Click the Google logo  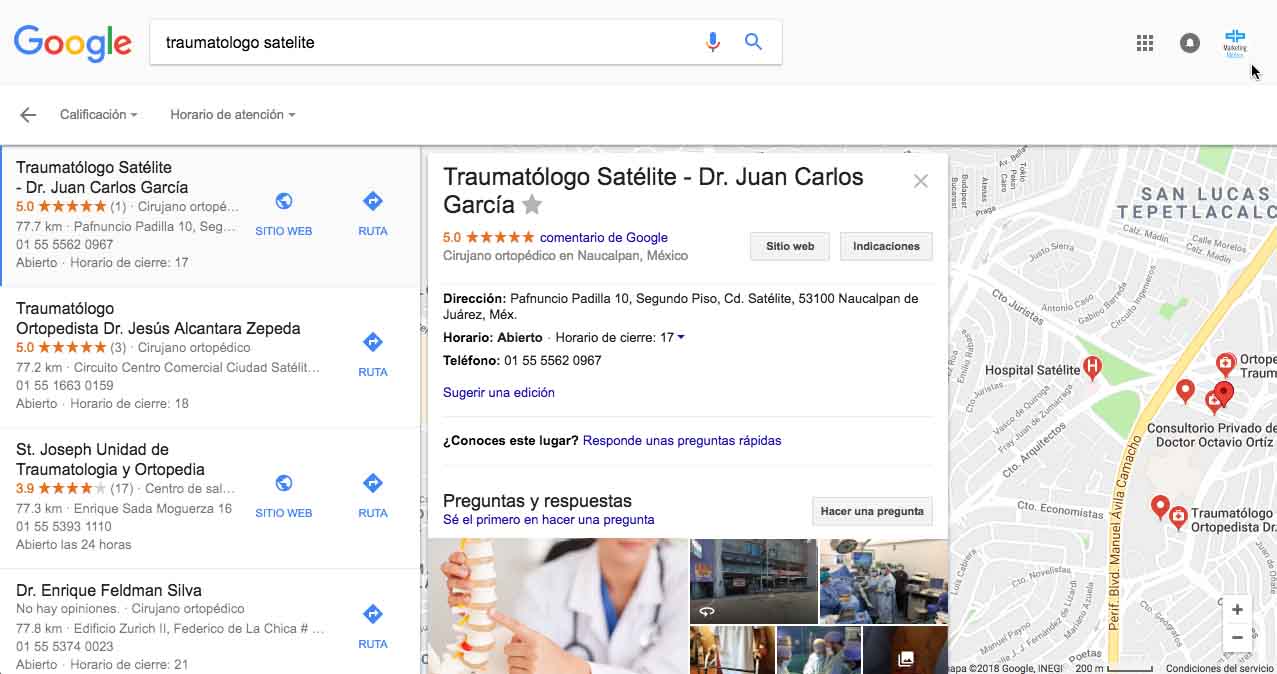pos(72,43)
